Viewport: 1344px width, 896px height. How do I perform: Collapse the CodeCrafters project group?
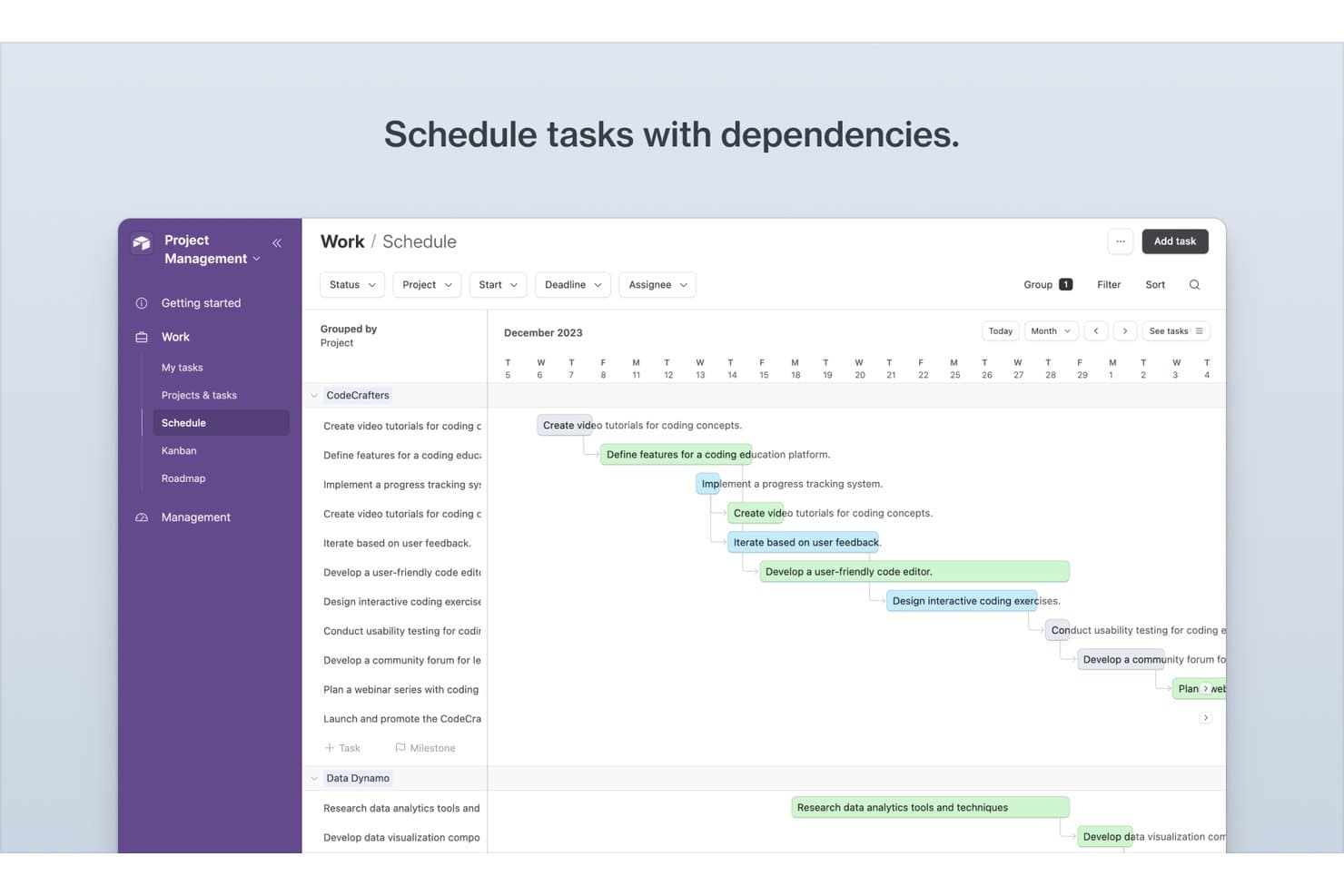tap(314, 396)
